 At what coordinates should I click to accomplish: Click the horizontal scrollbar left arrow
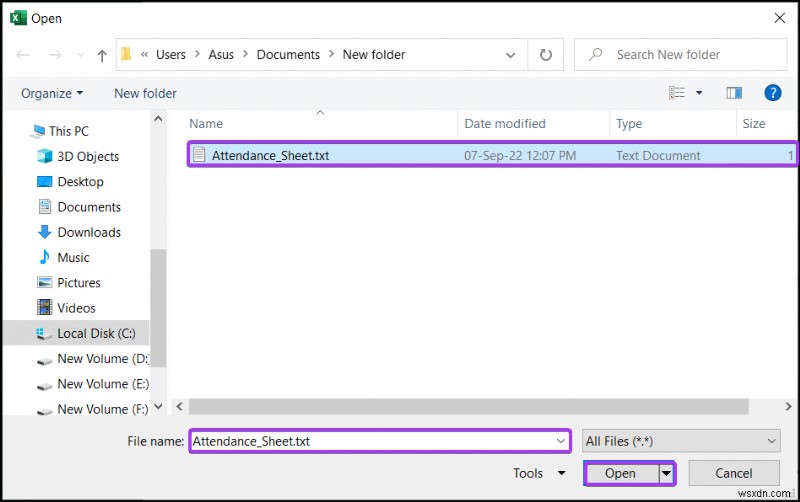coord(180,407)
